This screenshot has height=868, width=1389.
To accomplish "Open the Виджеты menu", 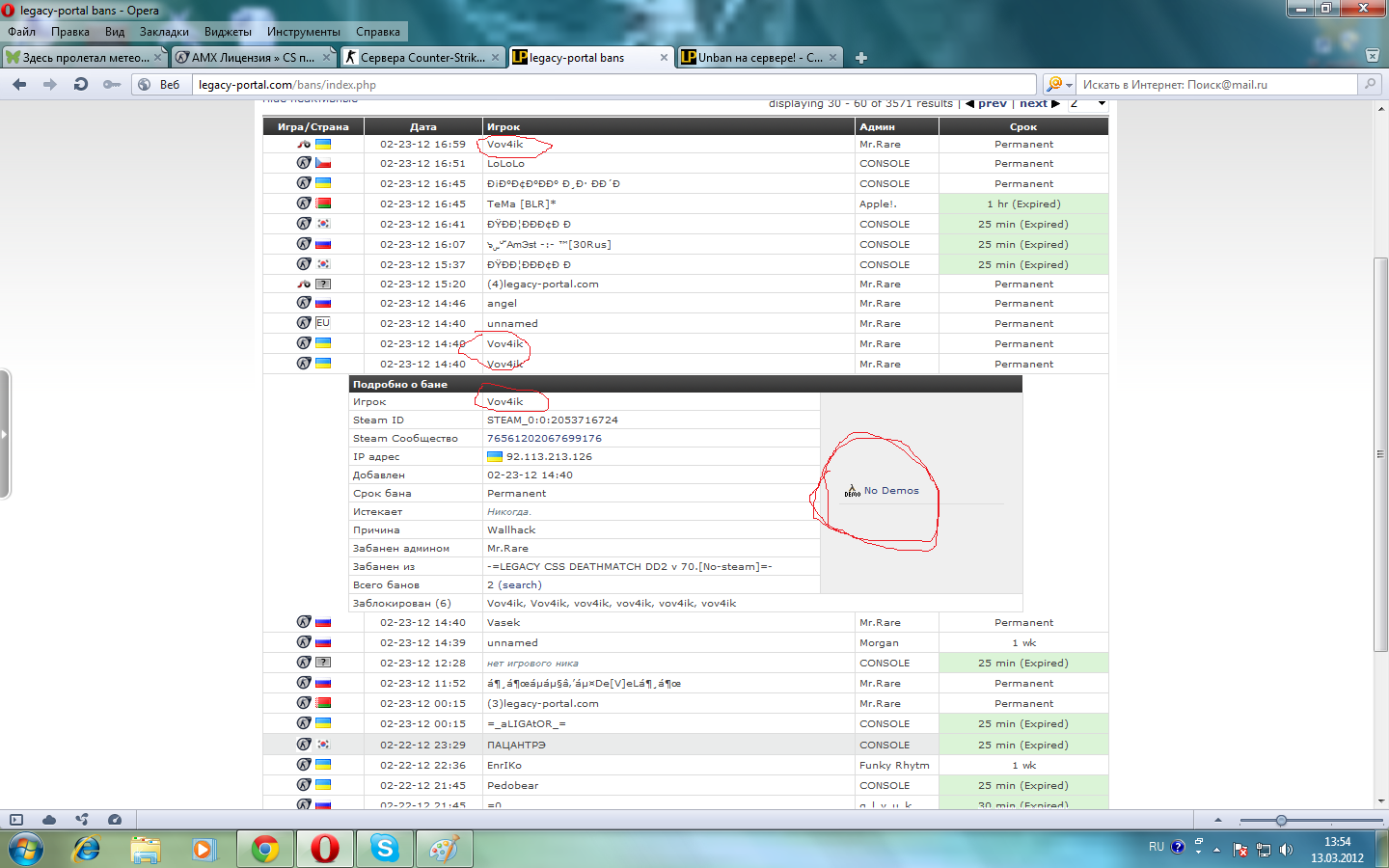I will pyautogui.click(x=228, y=32).
